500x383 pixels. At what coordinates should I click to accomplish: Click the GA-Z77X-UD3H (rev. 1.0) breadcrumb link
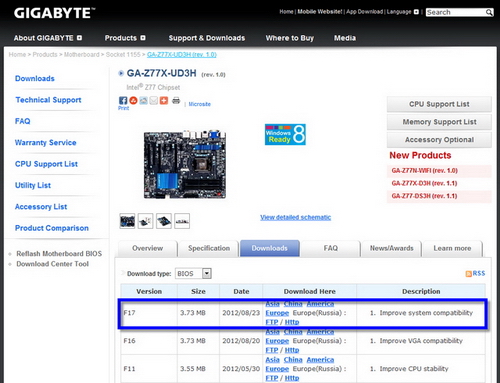(x=182, y=55)
